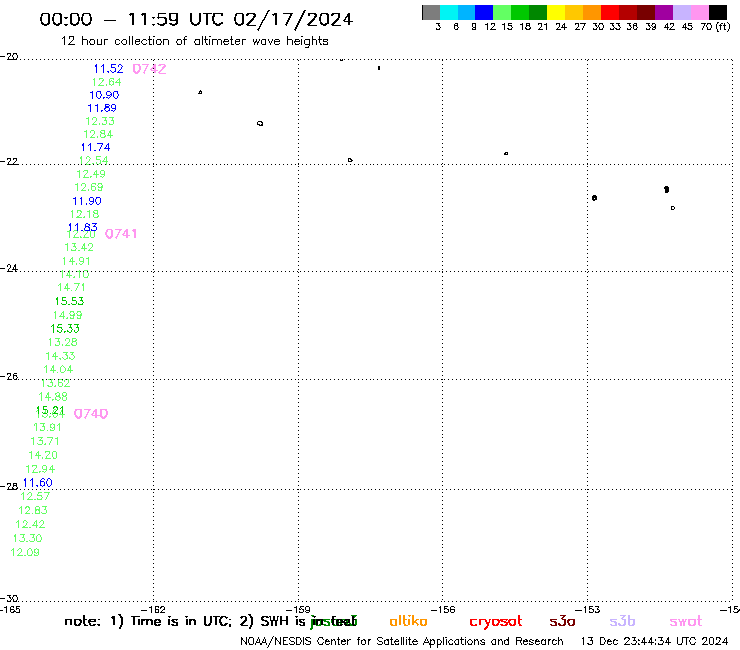Viewport: 740px width, 650px height.
Task: Click the '70 (ft)' legend label
Action: [x=715, y=26]
